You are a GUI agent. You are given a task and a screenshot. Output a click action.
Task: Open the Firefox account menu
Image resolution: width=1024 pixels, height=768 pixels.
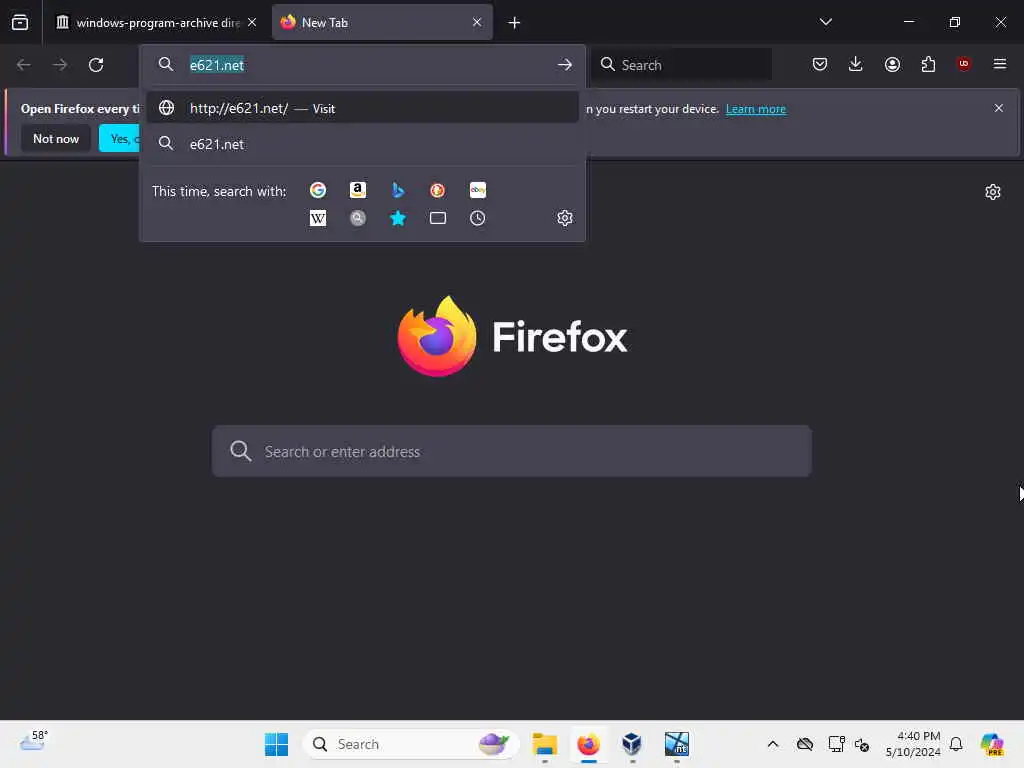(892, 64)
